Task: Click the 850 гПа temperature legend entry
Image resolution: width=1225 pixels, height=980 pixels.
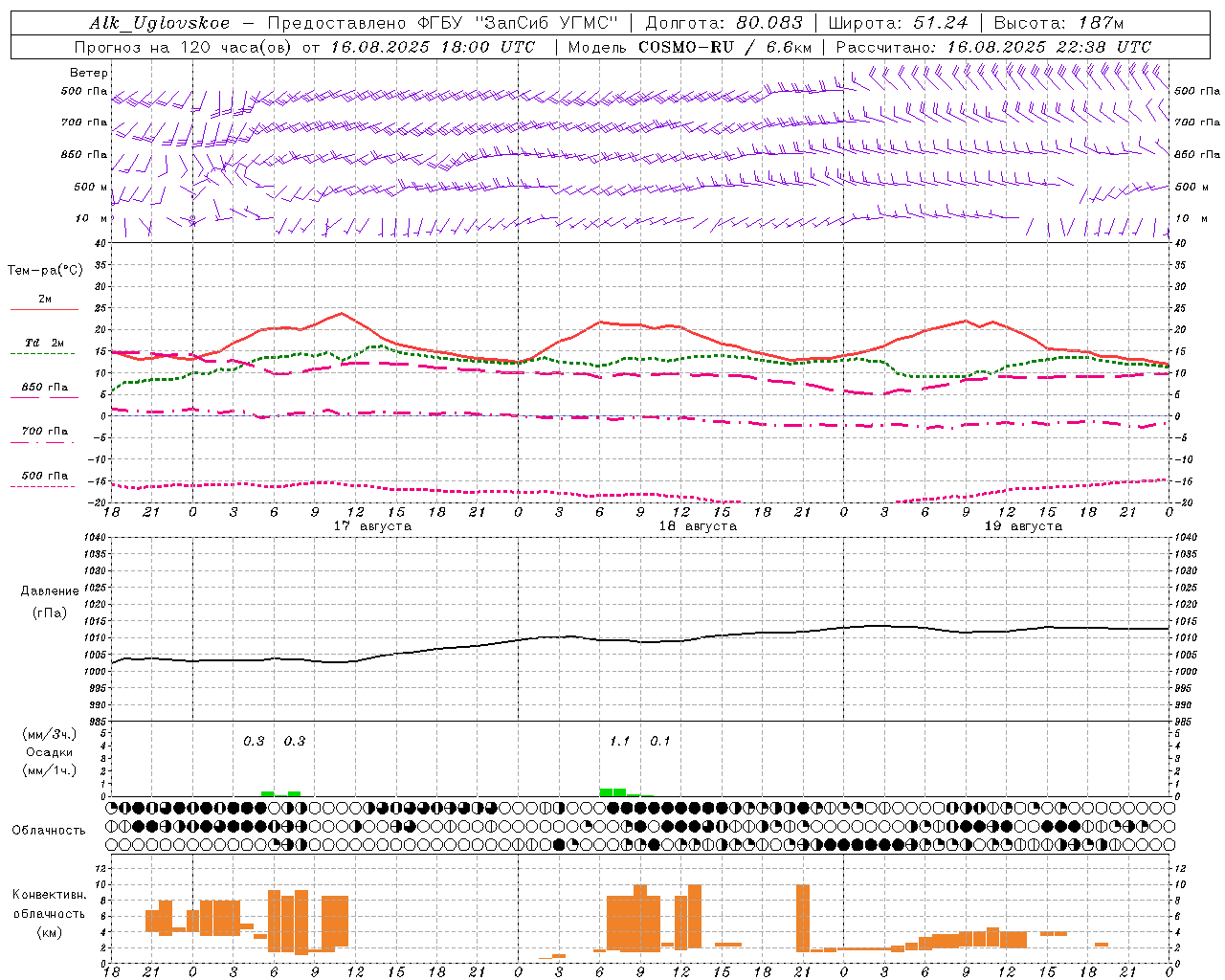Action: coord(44,388)
